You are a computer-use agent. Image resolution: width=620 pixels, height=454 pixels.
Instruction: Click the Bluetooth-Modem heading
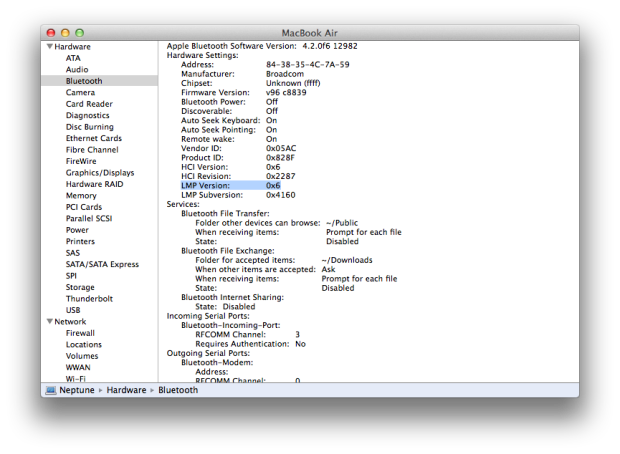pos(217,363)
